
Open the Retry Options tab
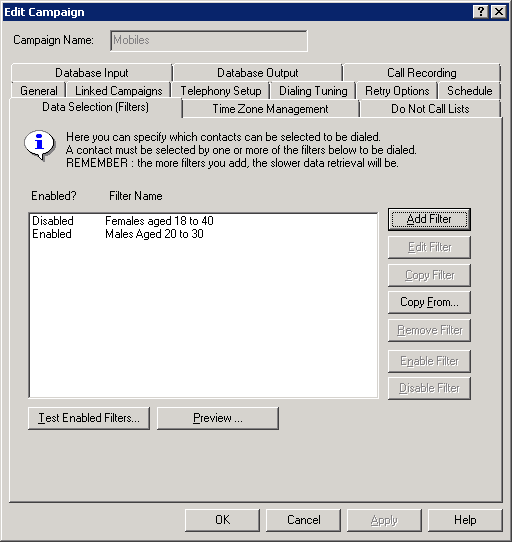tap(397, 91)
